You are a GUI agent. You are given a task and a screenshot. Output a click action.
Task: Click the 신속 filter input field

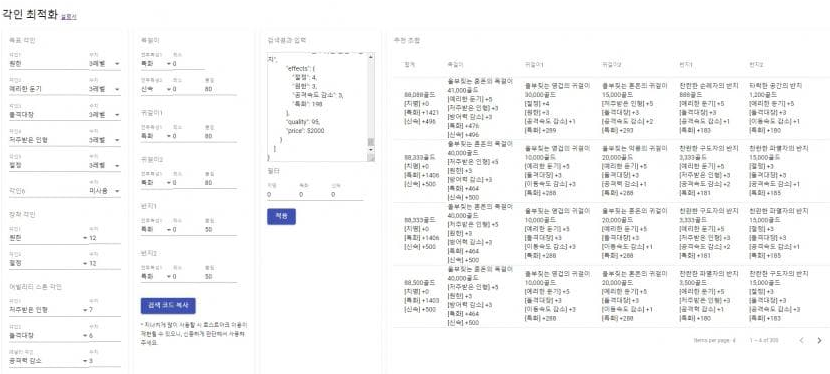(347, 194)
